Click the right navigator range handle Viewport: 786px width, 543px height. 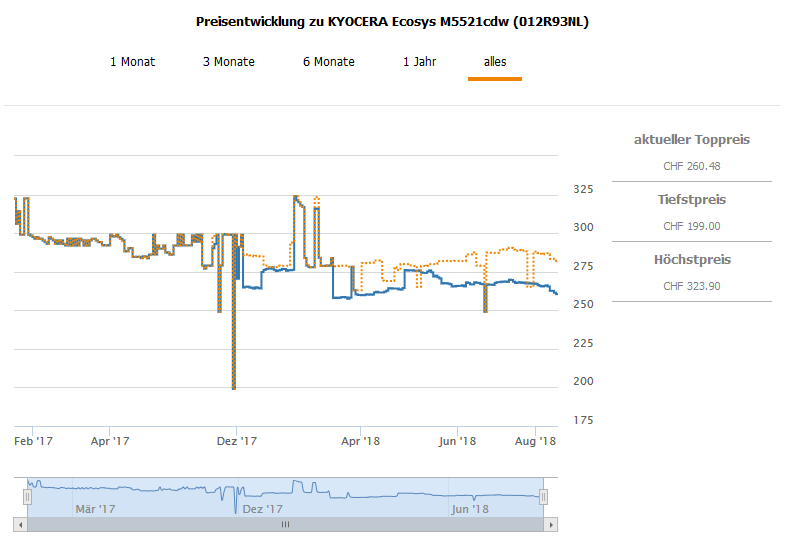pyautogui.click(x=544, y=496)
